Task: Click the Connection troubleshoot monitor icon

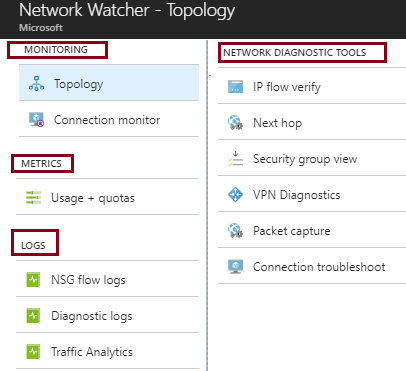Action: [x=235, y=267]
